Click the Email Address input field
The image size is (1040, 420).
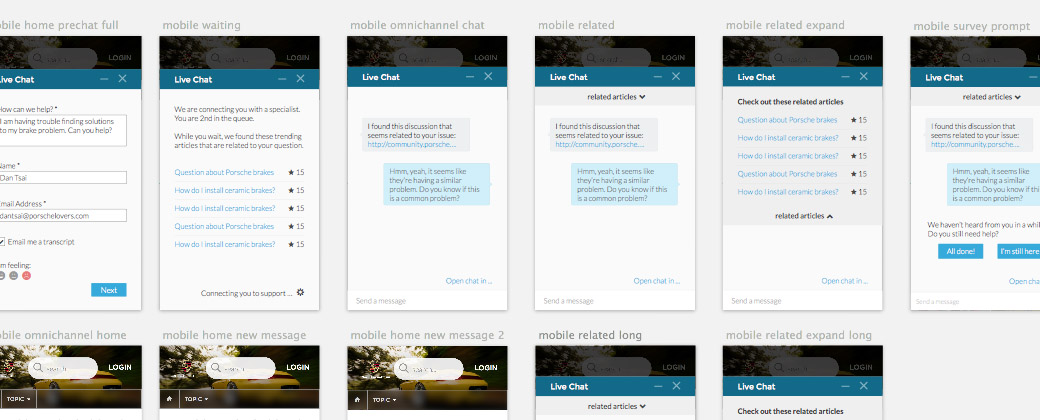tap(62, 215)
